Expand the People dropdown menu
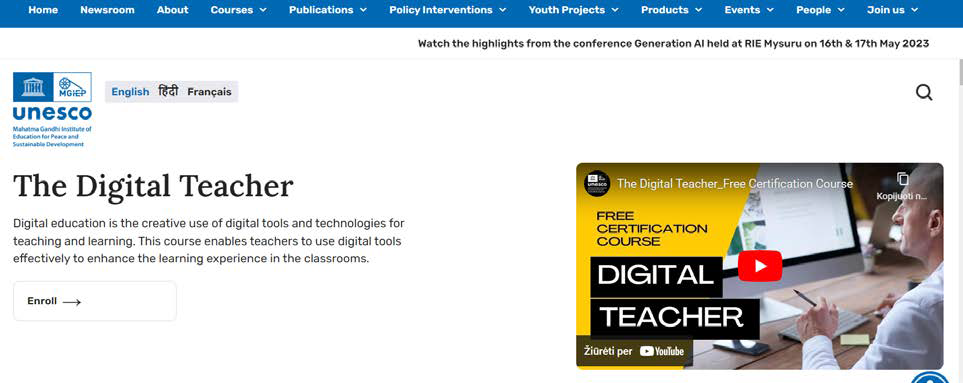This screenshot has height=383, width=963. coord(821,10)
